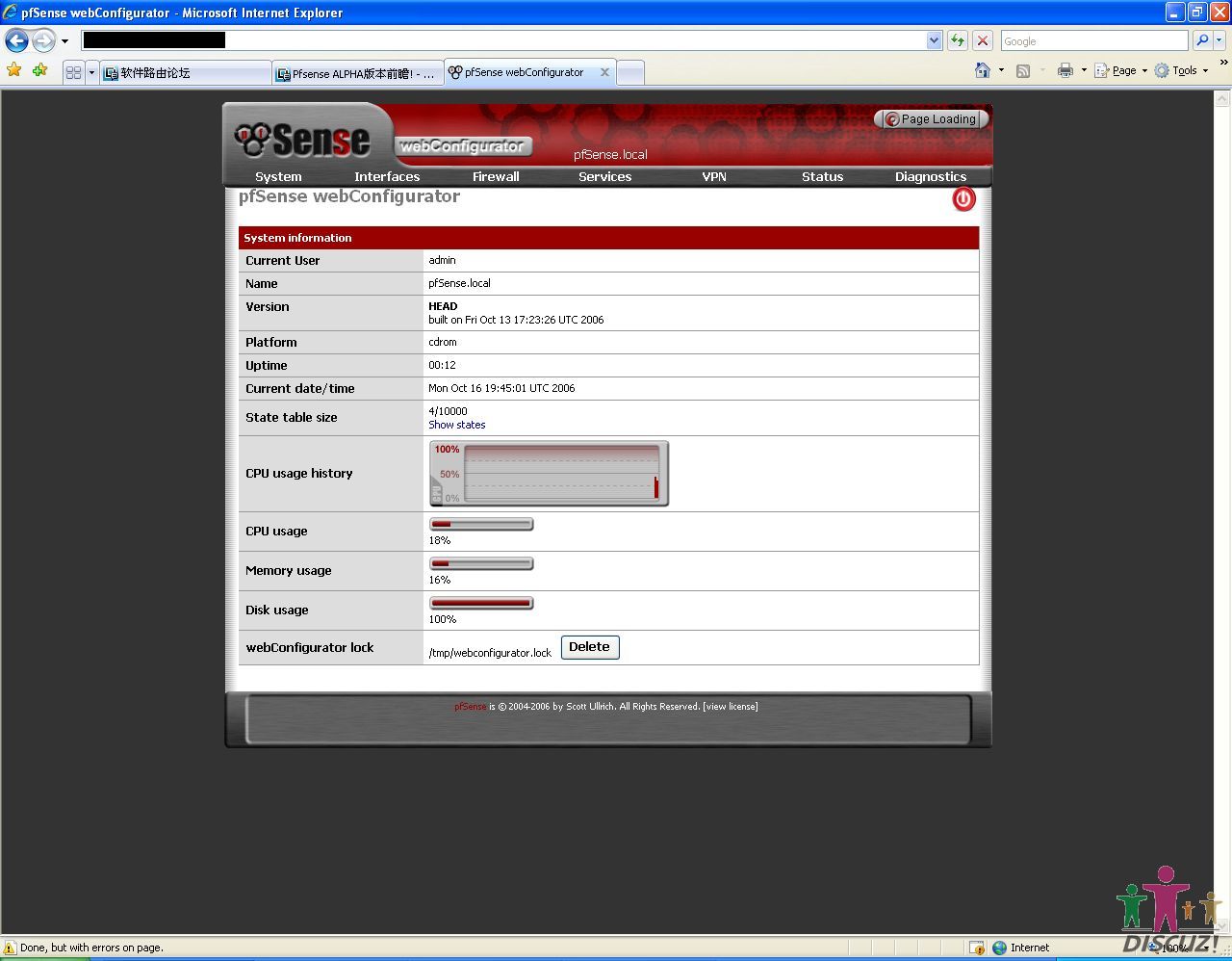Viewport: 1232px width, 961px height.
Task: Click the Home page icon
Action: click(x=983, y=70)
